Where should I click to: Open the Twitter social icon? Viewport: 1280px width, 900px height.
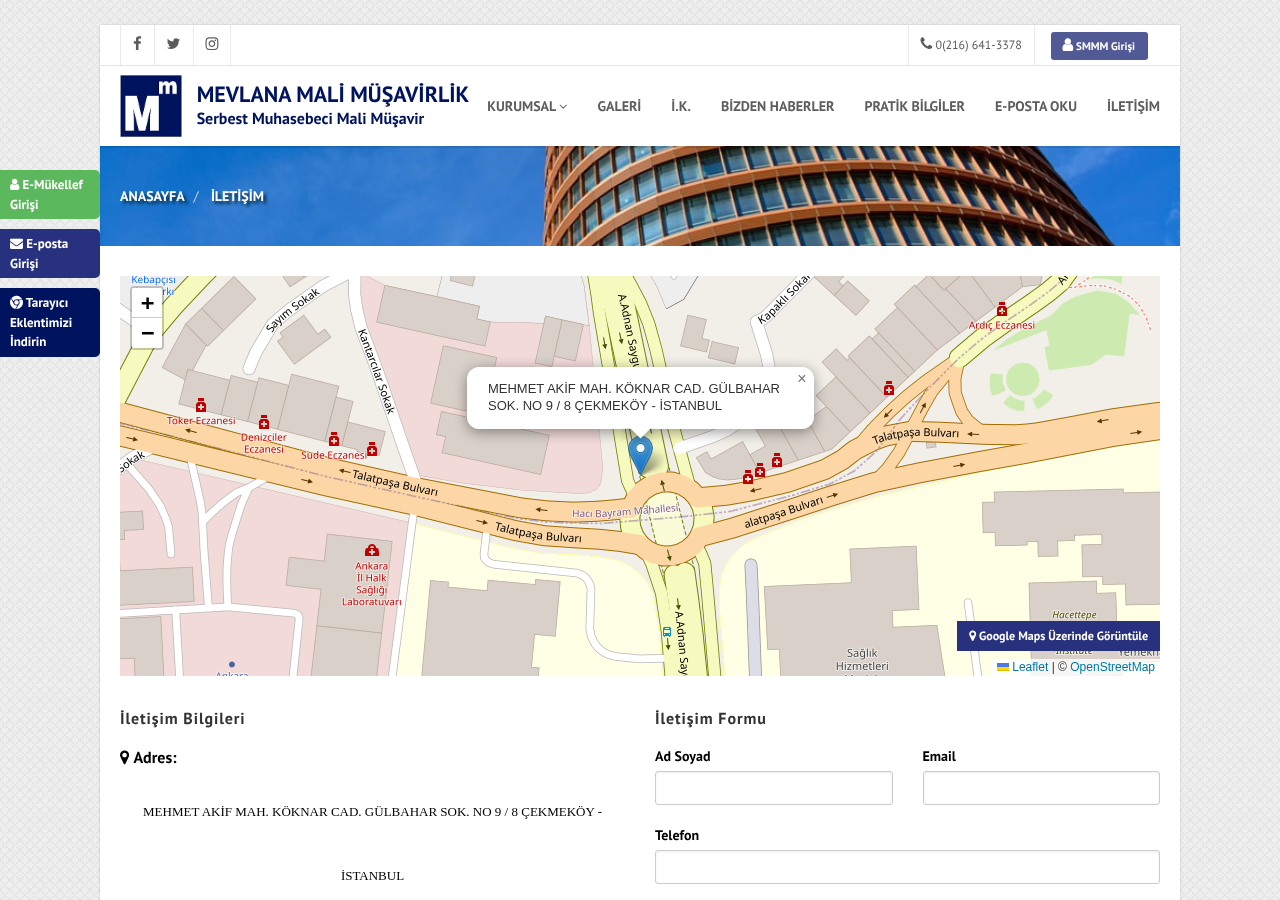pos(174,45)
